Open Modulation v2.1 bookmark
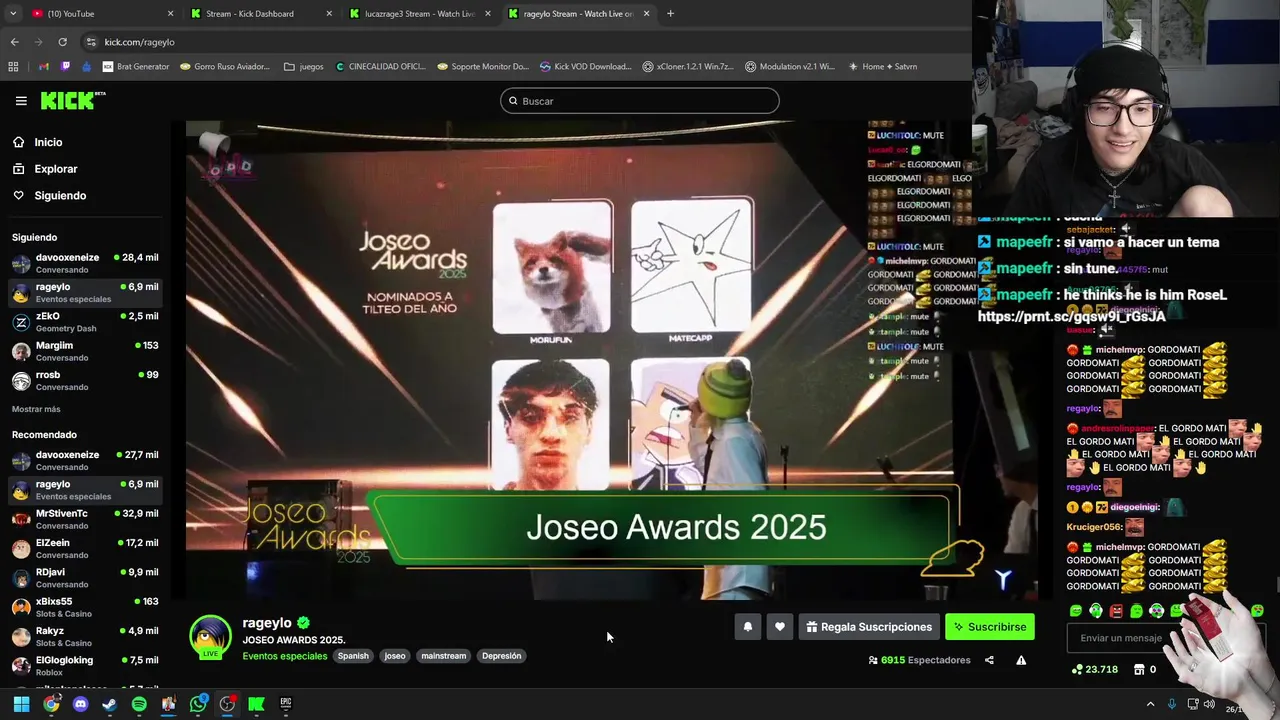1280x720 pixels. tap(790, 67)
